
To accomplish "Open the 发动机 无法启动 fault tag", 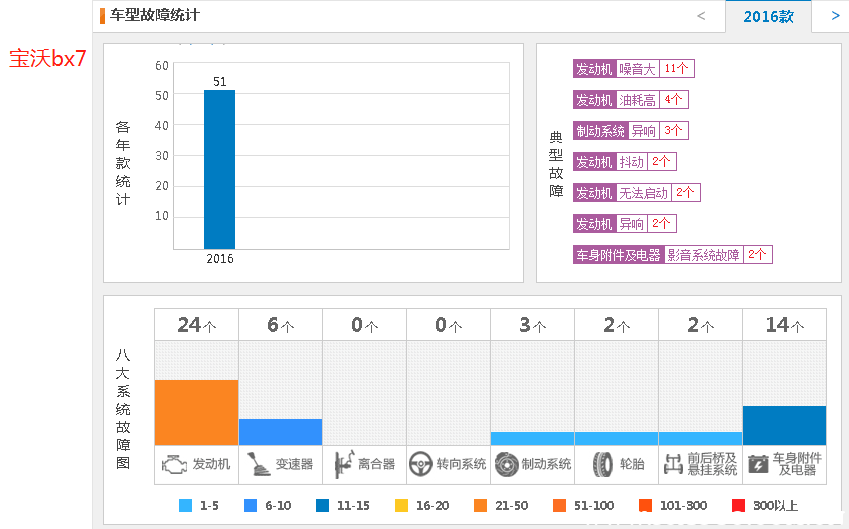I will (636, 193).
